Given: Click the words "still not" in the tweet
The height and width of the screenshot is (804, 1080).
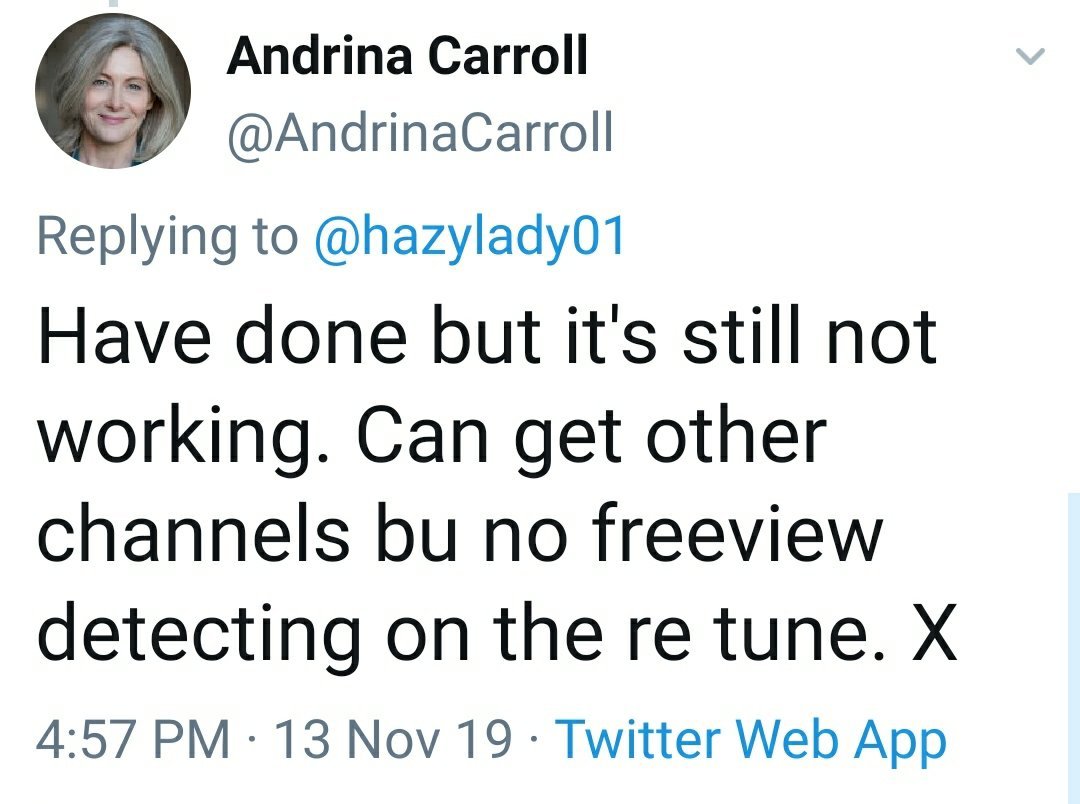Looking at the screenshot, I should point(809,337).
